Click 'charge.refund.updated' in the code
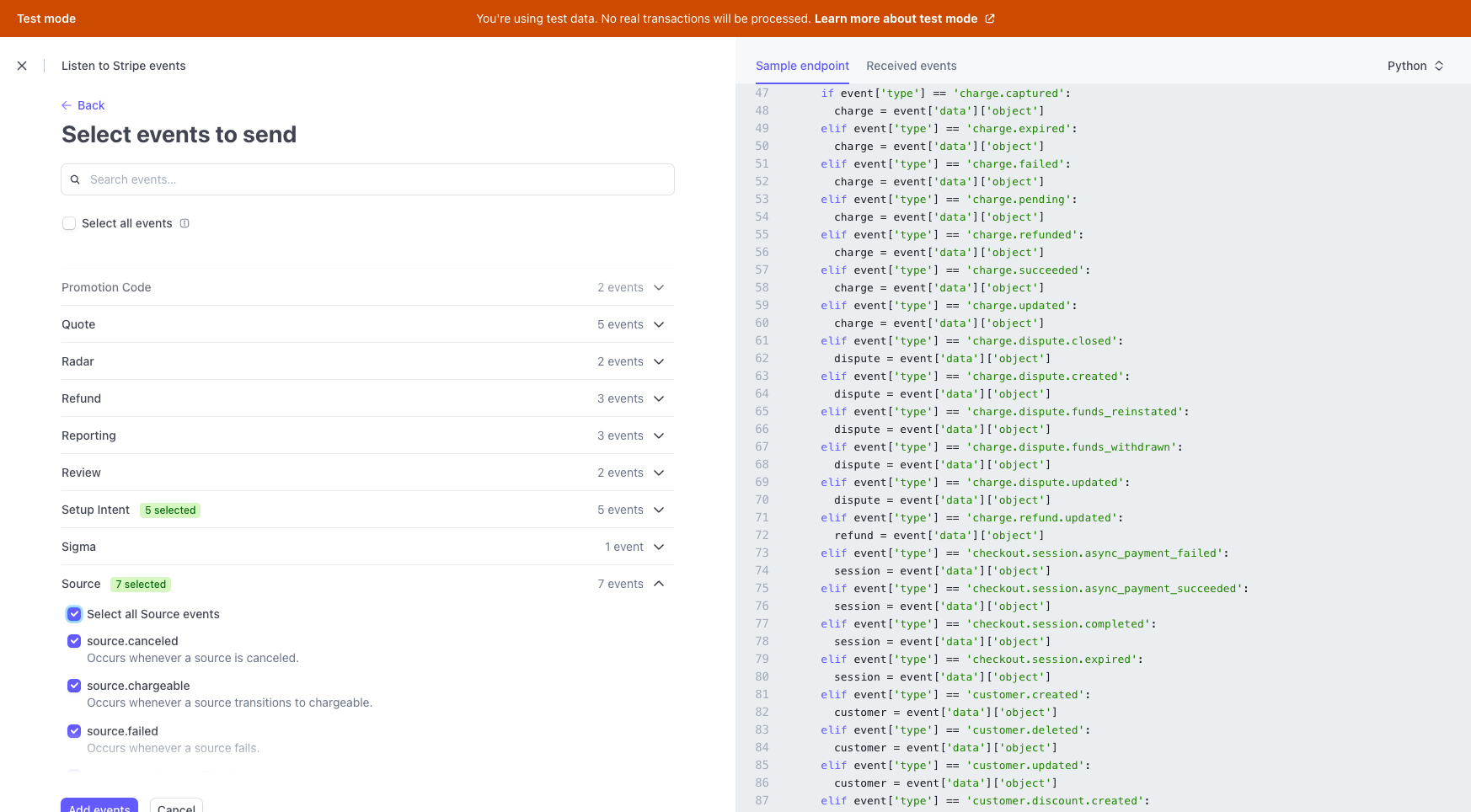 [1042, 518]
